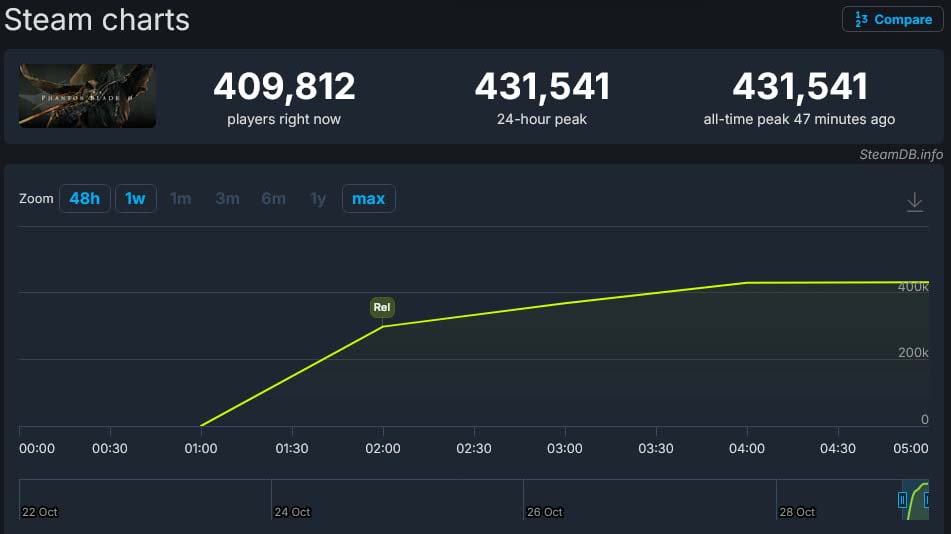The width and height of the screenshot is (951, 534).
Task: Click the 03:00 axis label
Action: 565,448
